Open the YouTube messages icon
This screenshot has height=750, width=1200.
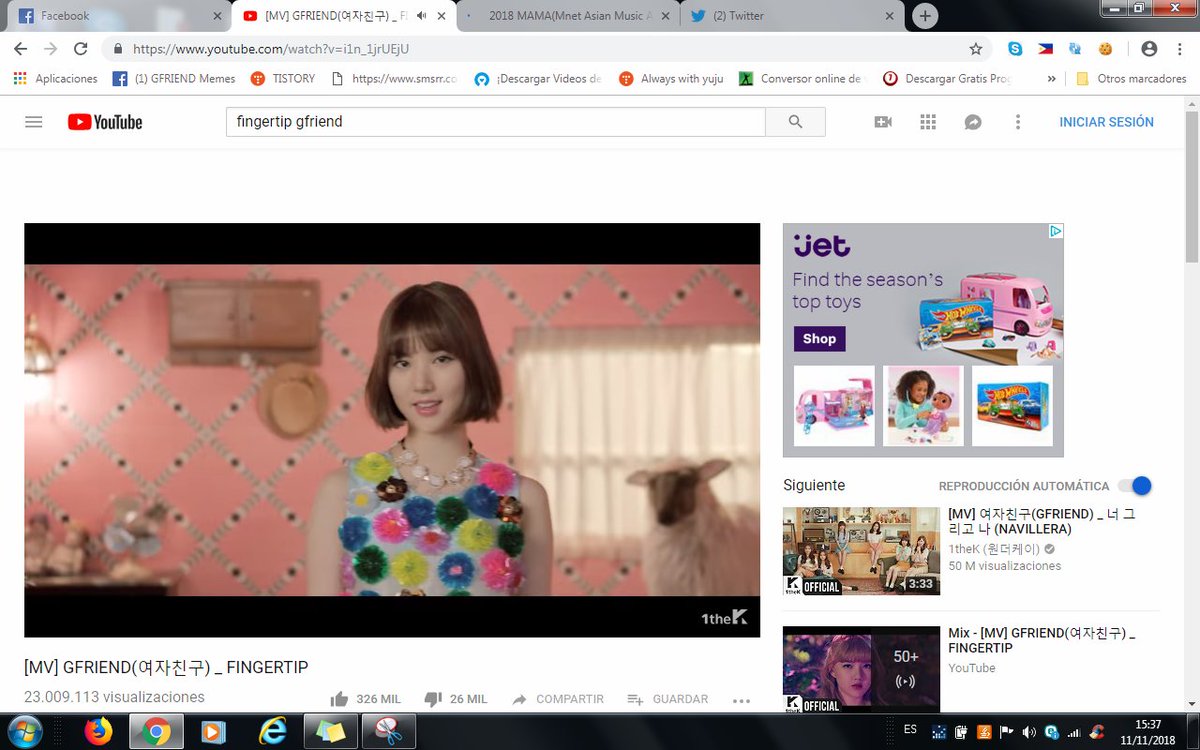tap(972, 122)
